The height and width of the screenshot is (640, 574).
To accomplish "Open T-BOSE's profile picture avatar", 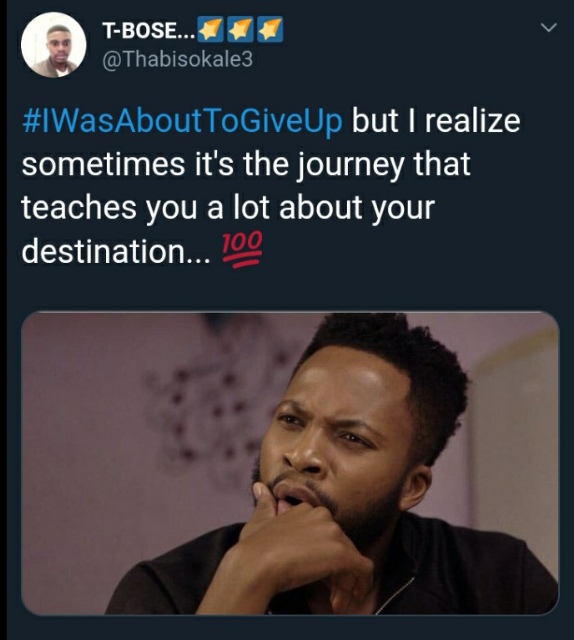I will click(x=53, y=45).
